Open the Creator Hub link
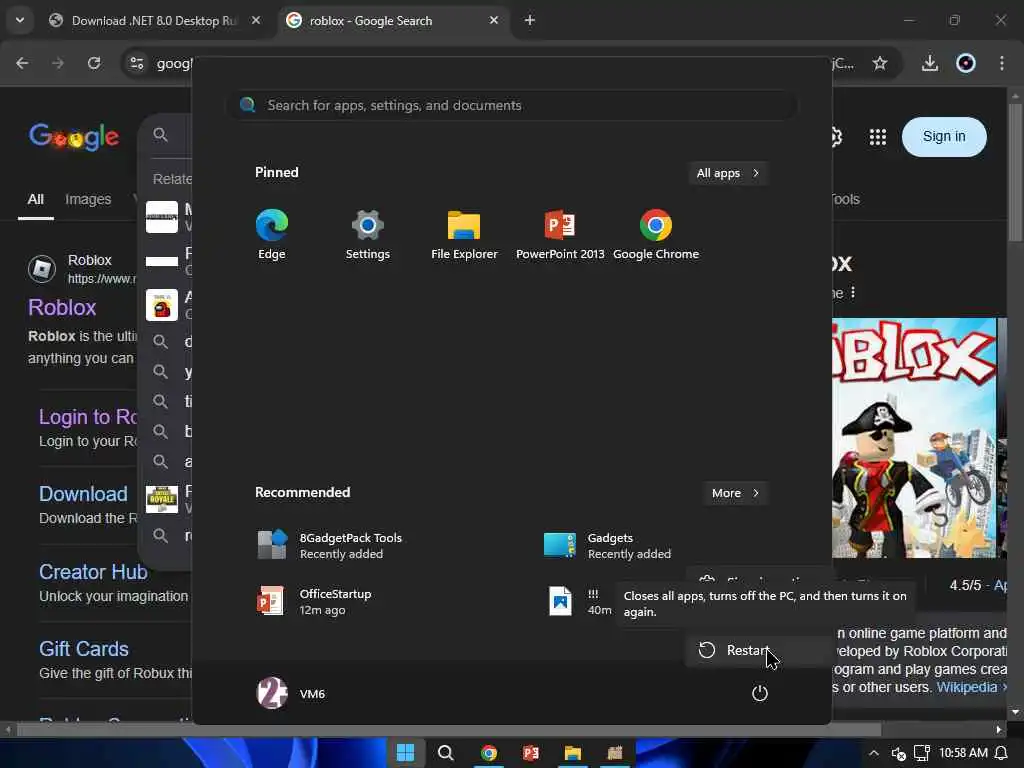This screenshot has height=768, width=1024. (x=93, y=572)
